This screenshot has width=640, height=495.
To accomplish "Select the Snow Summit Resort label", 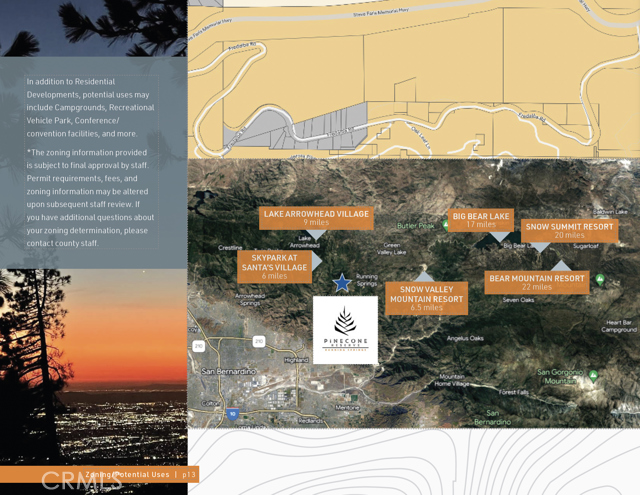I will [x=568, y=230].
